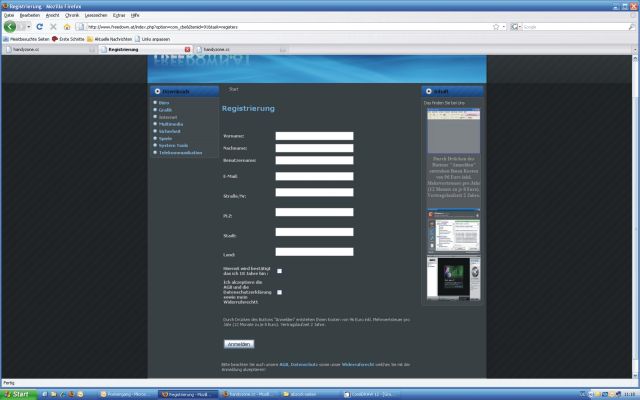640x400 pixels.
Task: Click into the Land input field
Action: (x=314, y=252)
